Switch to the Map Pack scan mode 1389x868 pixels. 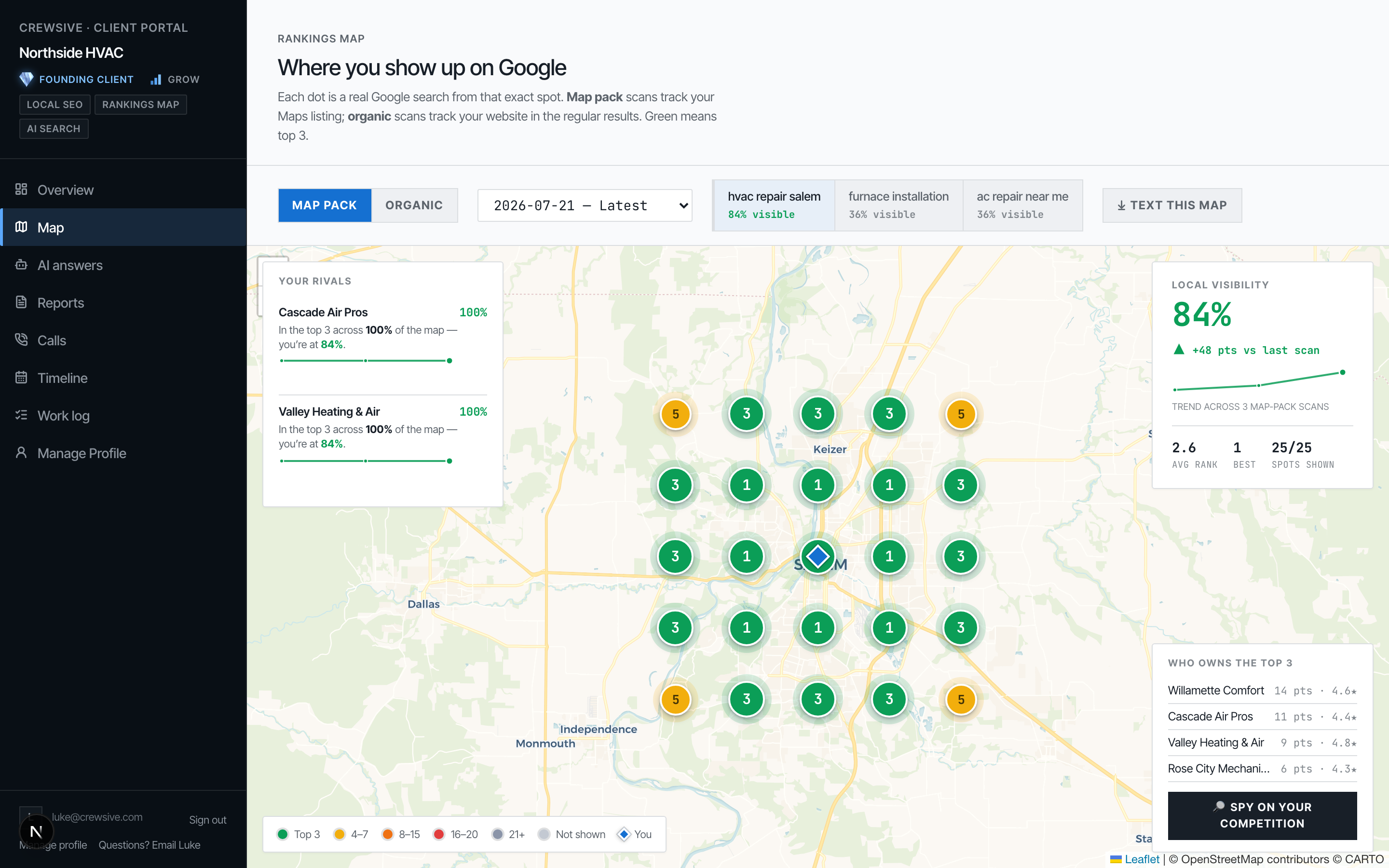pyautogui.click(x=324, y=205)
